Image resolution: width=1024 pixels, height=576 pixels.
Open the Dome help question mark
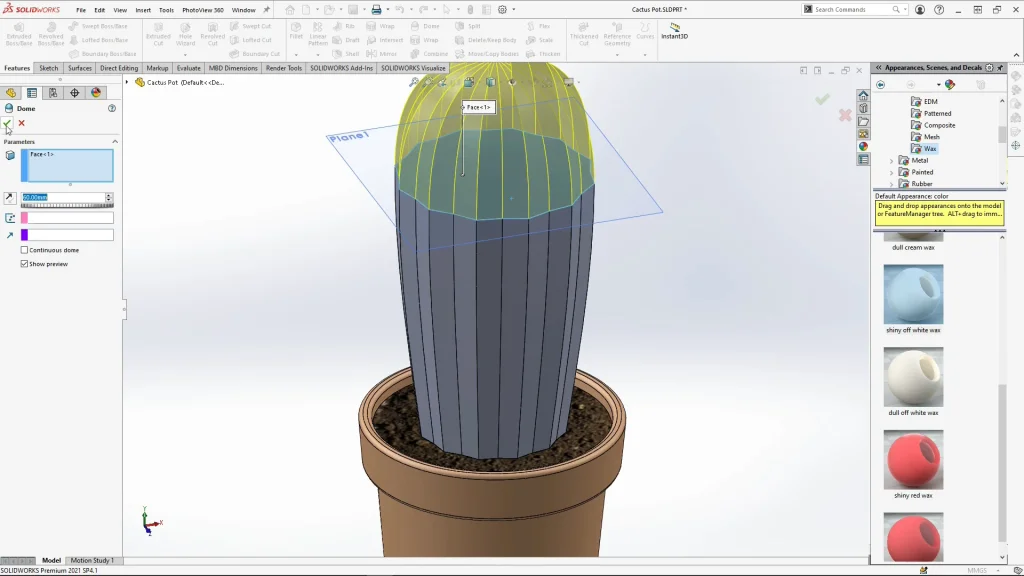pyautogui.click(x=112, y=108)
